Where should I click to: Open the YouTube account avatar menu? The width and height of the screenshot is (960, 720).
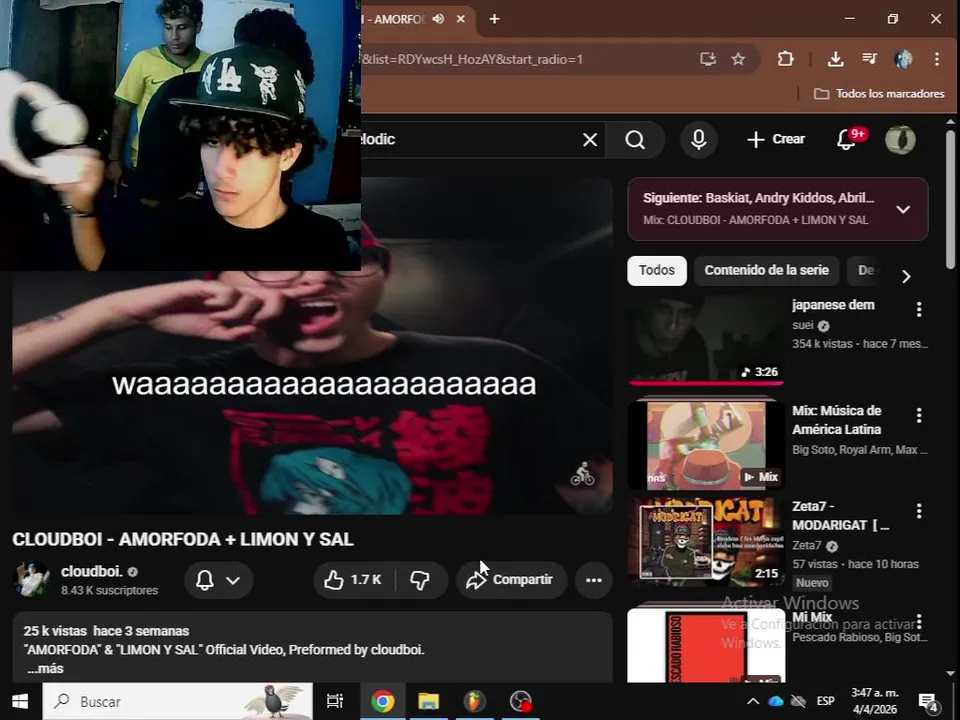[x=900, y=140]
